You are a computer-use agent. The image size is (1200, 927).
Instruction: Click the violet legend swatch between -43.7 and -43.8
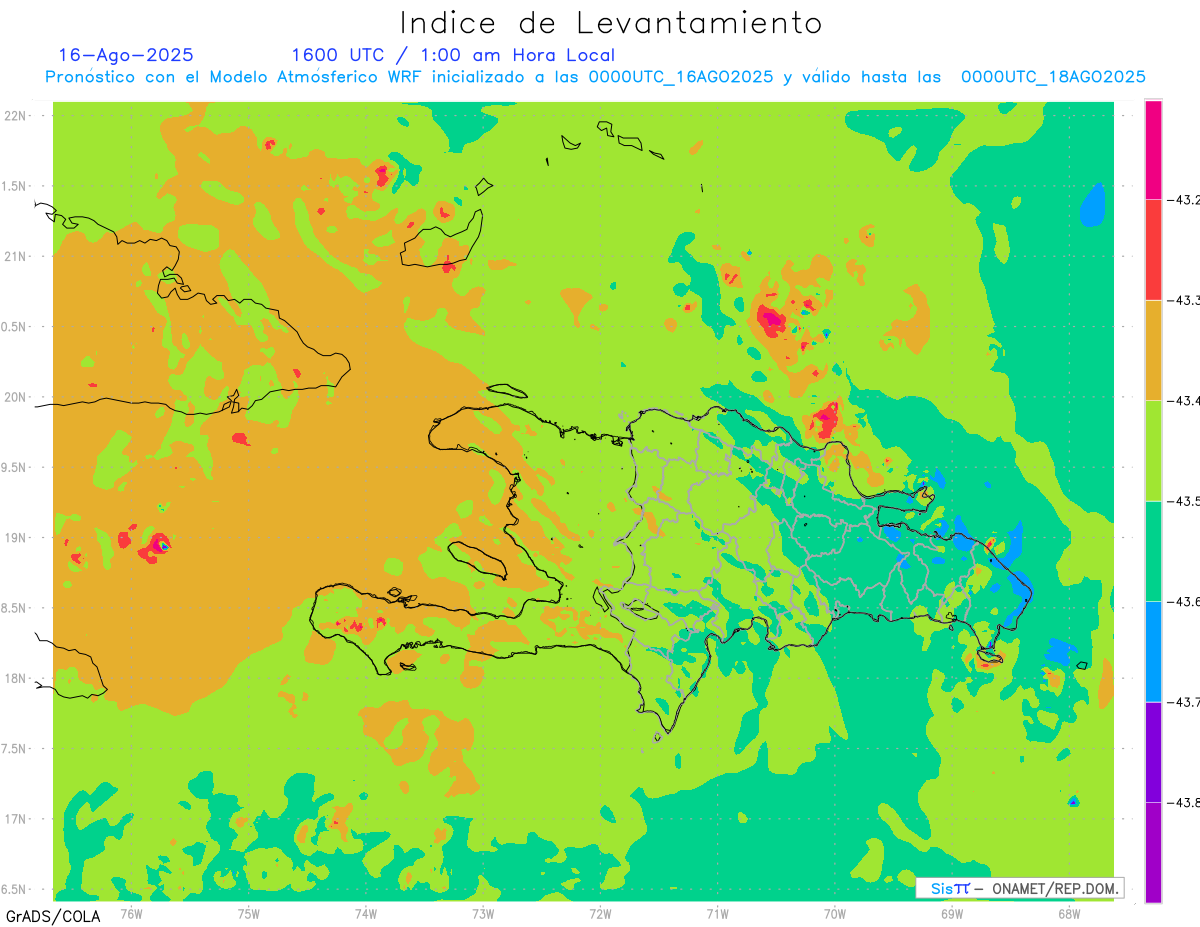point(1153,752)
